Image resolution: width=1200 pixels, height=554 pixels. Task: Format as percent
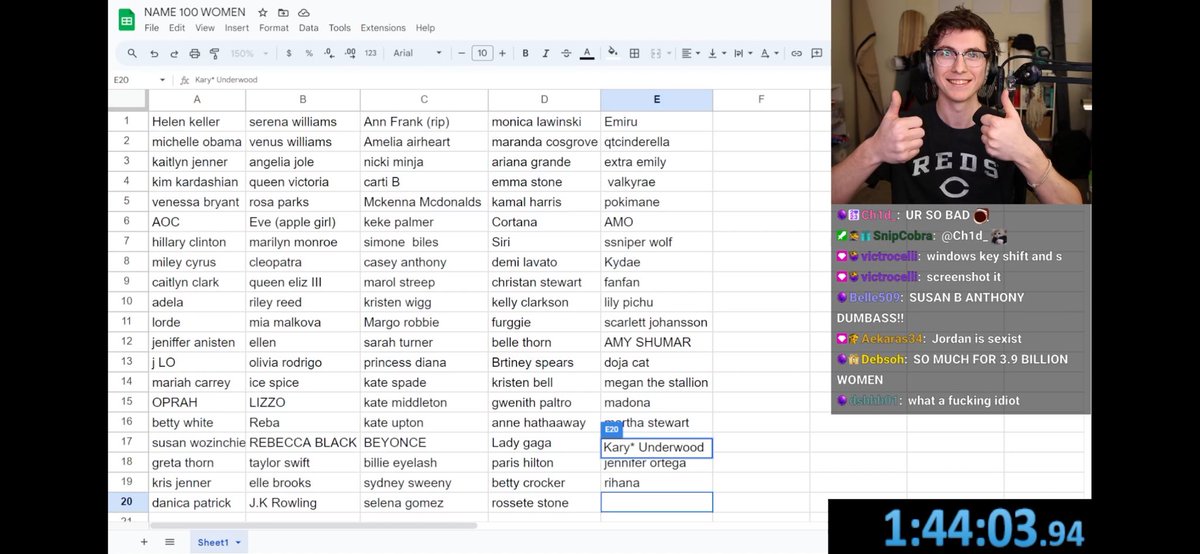tap(309, 53)
